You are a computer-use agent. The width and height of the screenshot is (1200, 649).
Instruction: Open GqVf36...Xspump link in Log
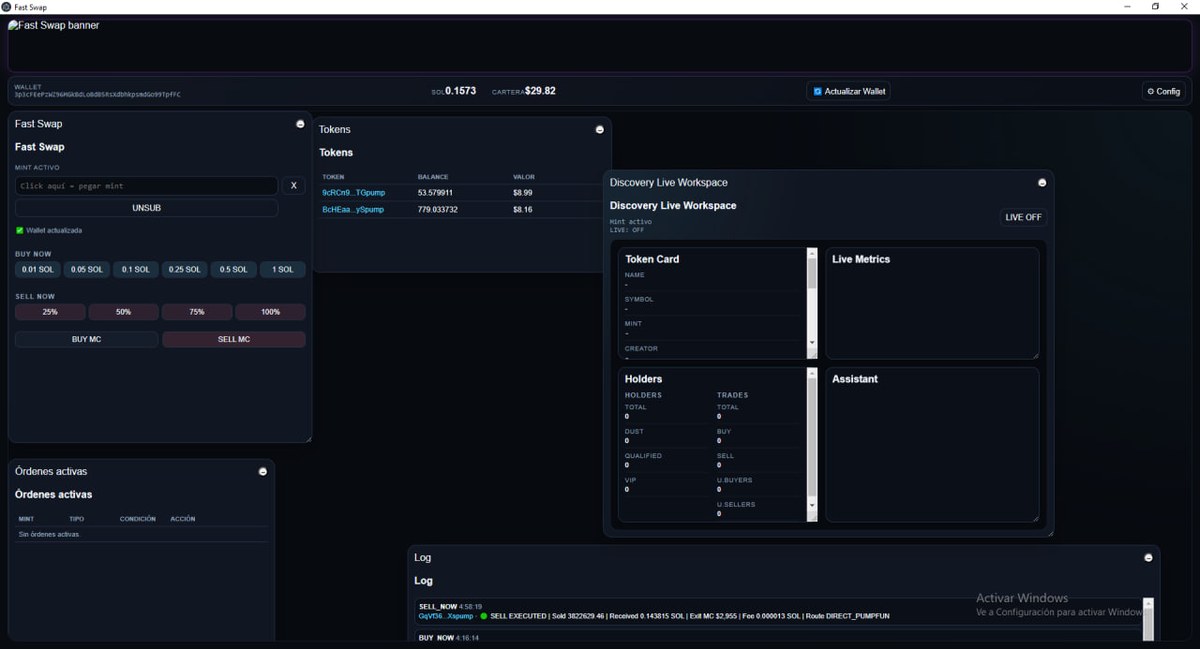pos(446,616)
